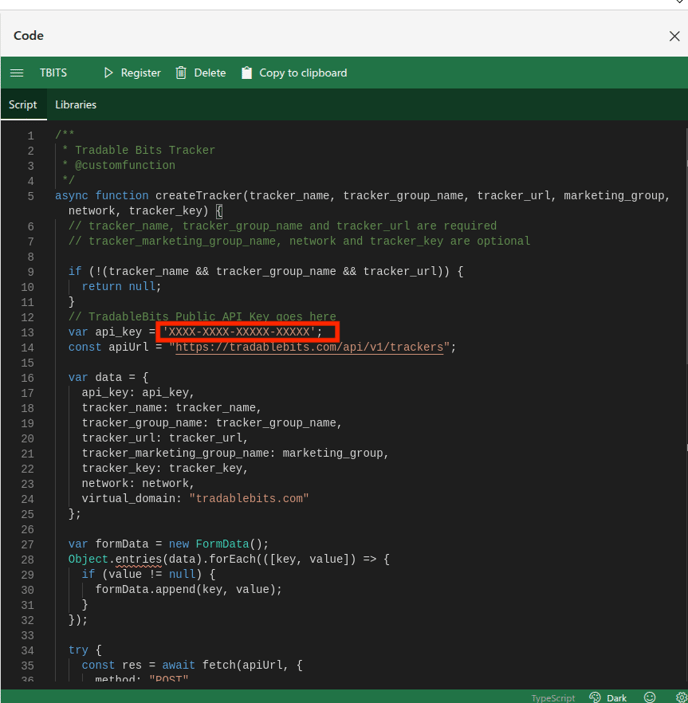Image resolution: width=688 pixels, height=703 pixels.
Task: Click the TBITS snippet title
Action: [53, 73]
